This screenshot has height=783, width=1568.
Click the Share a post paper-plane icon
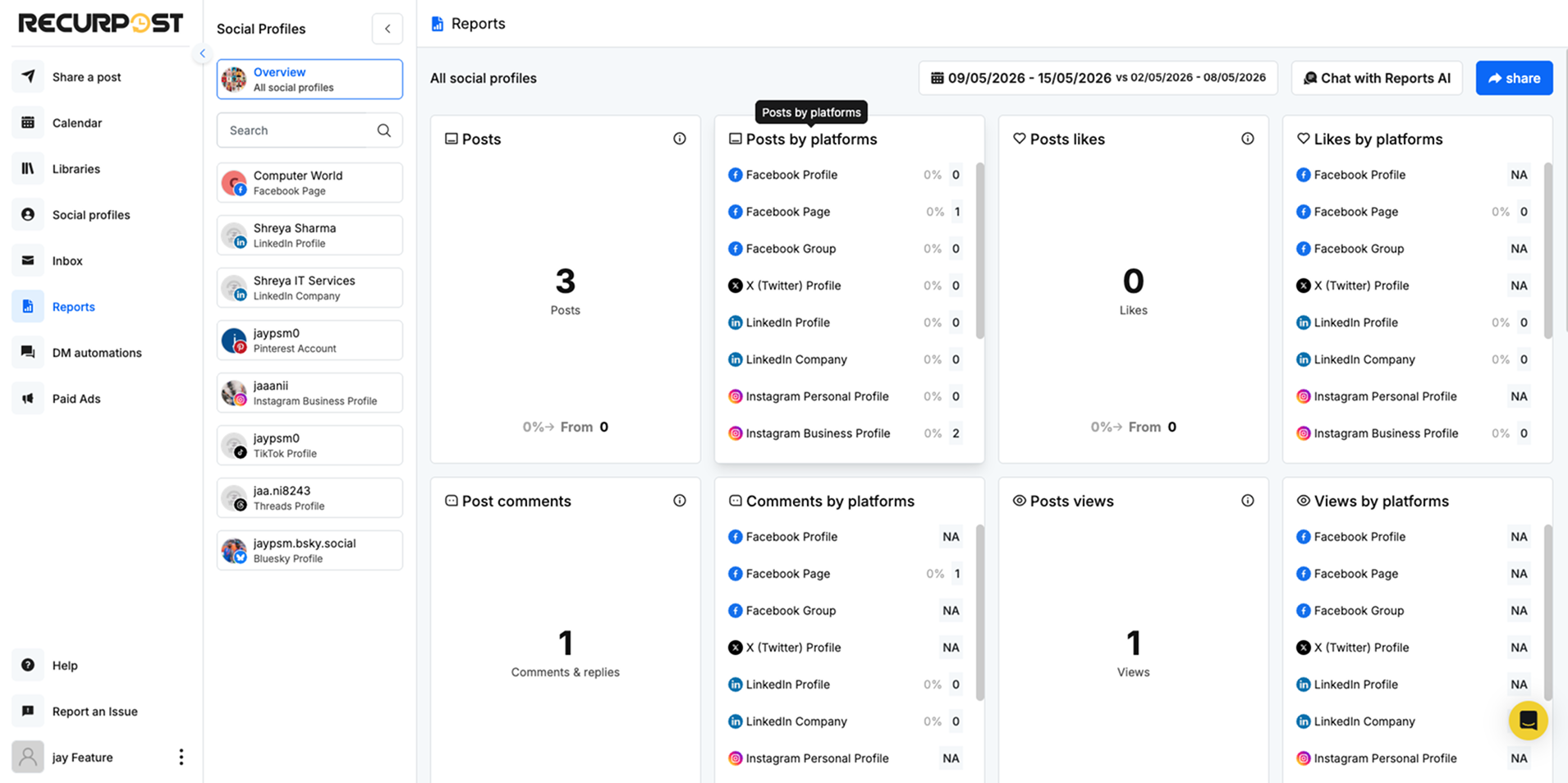tap(28, 76)
